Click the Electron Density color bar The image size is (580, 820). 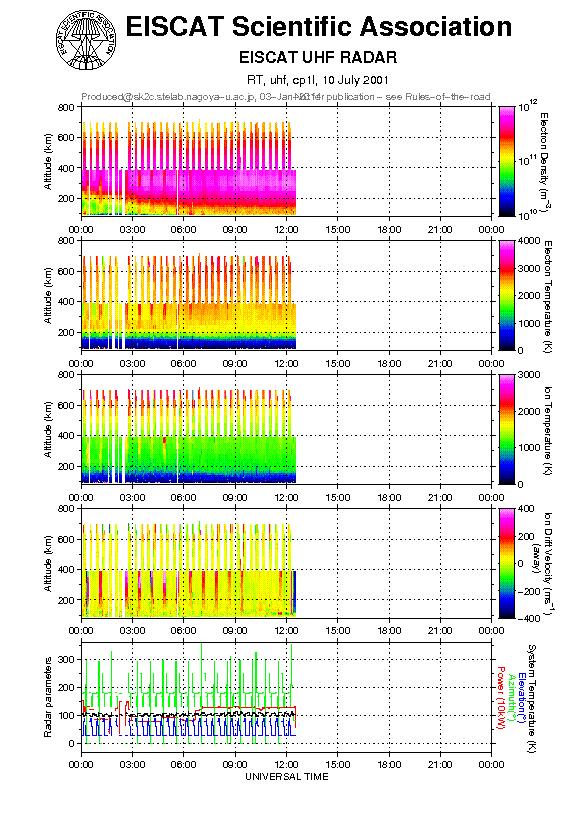coord(507,161)
